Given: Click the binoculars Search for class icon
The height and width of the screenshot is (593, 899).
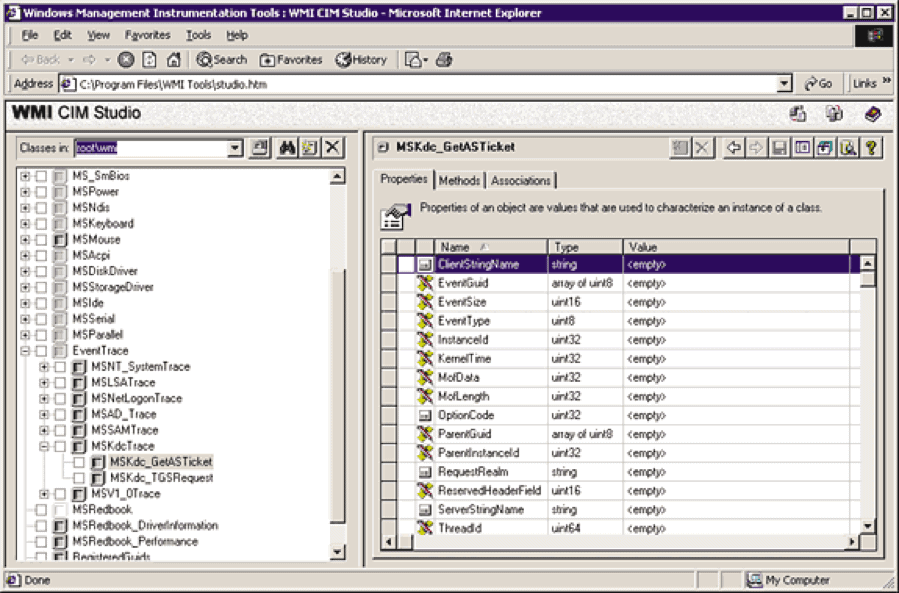Looking at the screenshot, I should [287, 148].
